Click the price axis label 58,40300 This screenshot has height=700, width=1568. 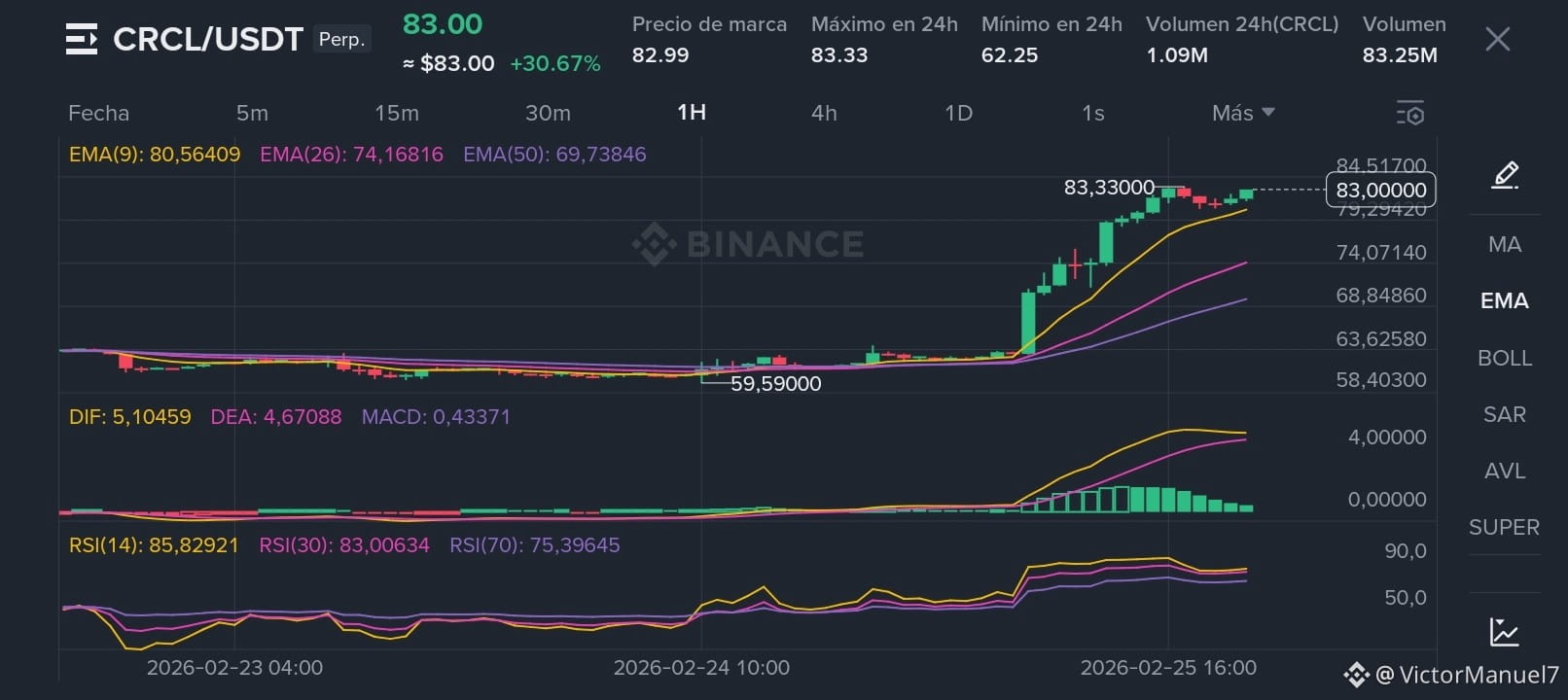click(1381, 379)
